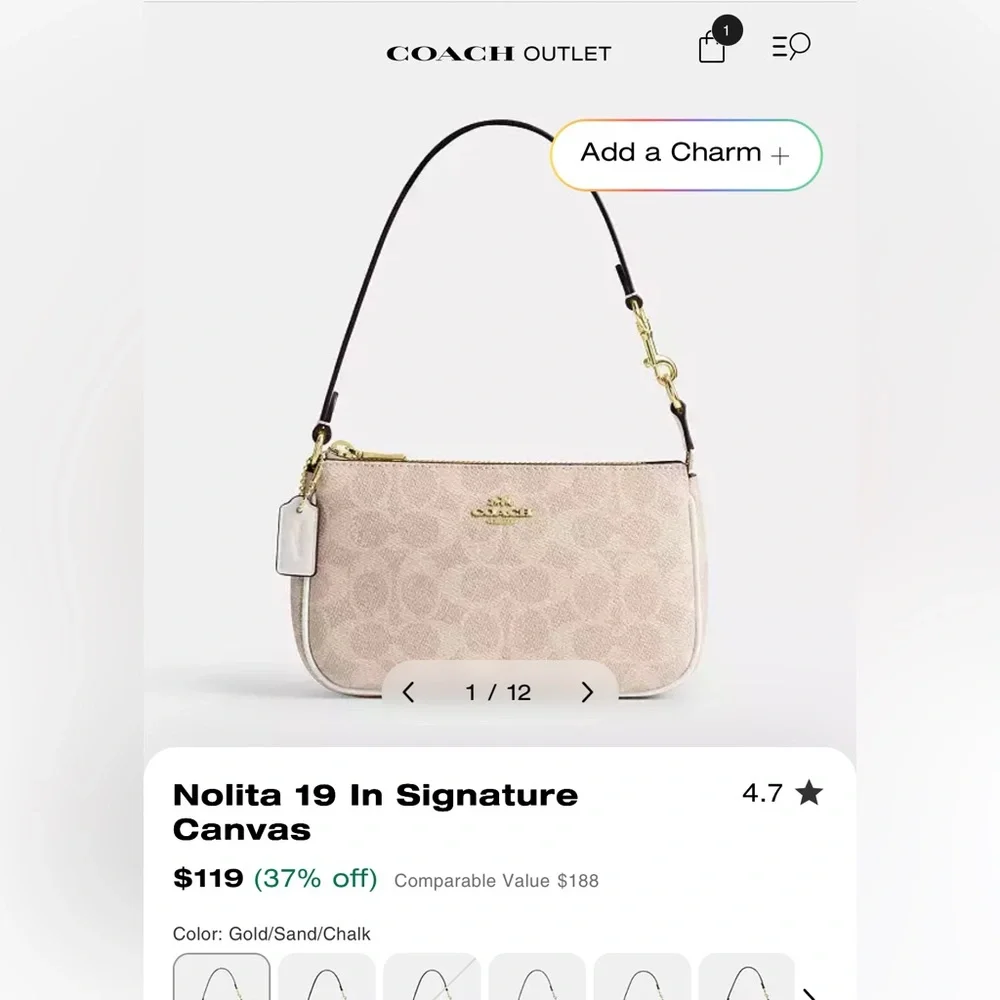Click the star rating icon
This screenshot has height=1000, width=1000.
pyautogui.click(x=809, y=793)
